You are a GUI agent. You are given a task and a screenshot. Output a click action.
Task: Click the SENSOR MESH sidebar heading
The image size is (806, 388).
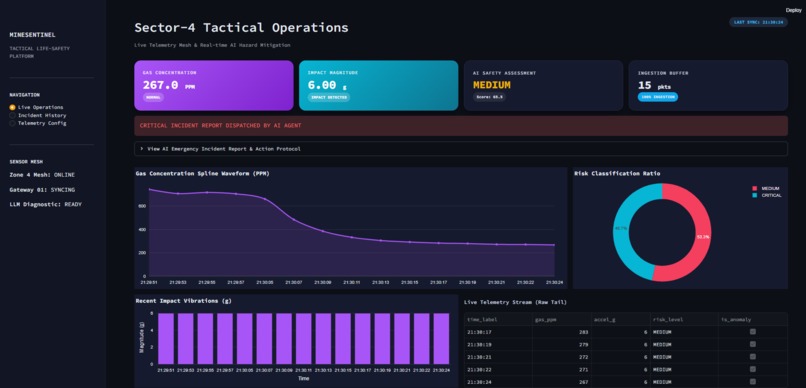click(x=26, y=161)
